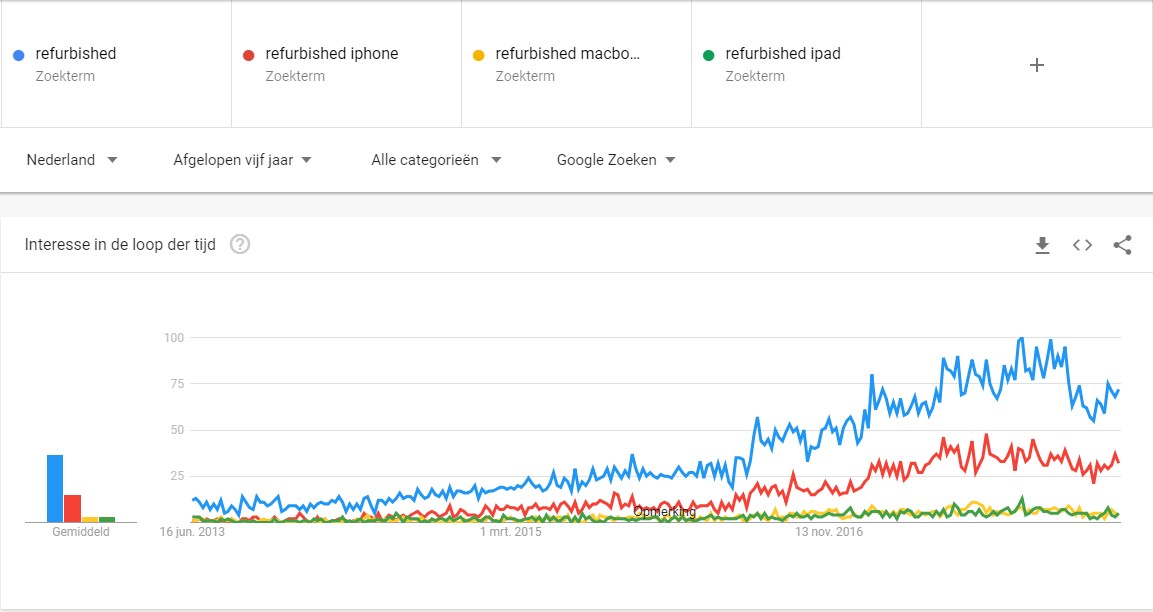This screenshot has height=612, width=1153.
Task: Click the red dot for 'refurbished iphone'
Action: pyautogui.click(x=250, y=54)
